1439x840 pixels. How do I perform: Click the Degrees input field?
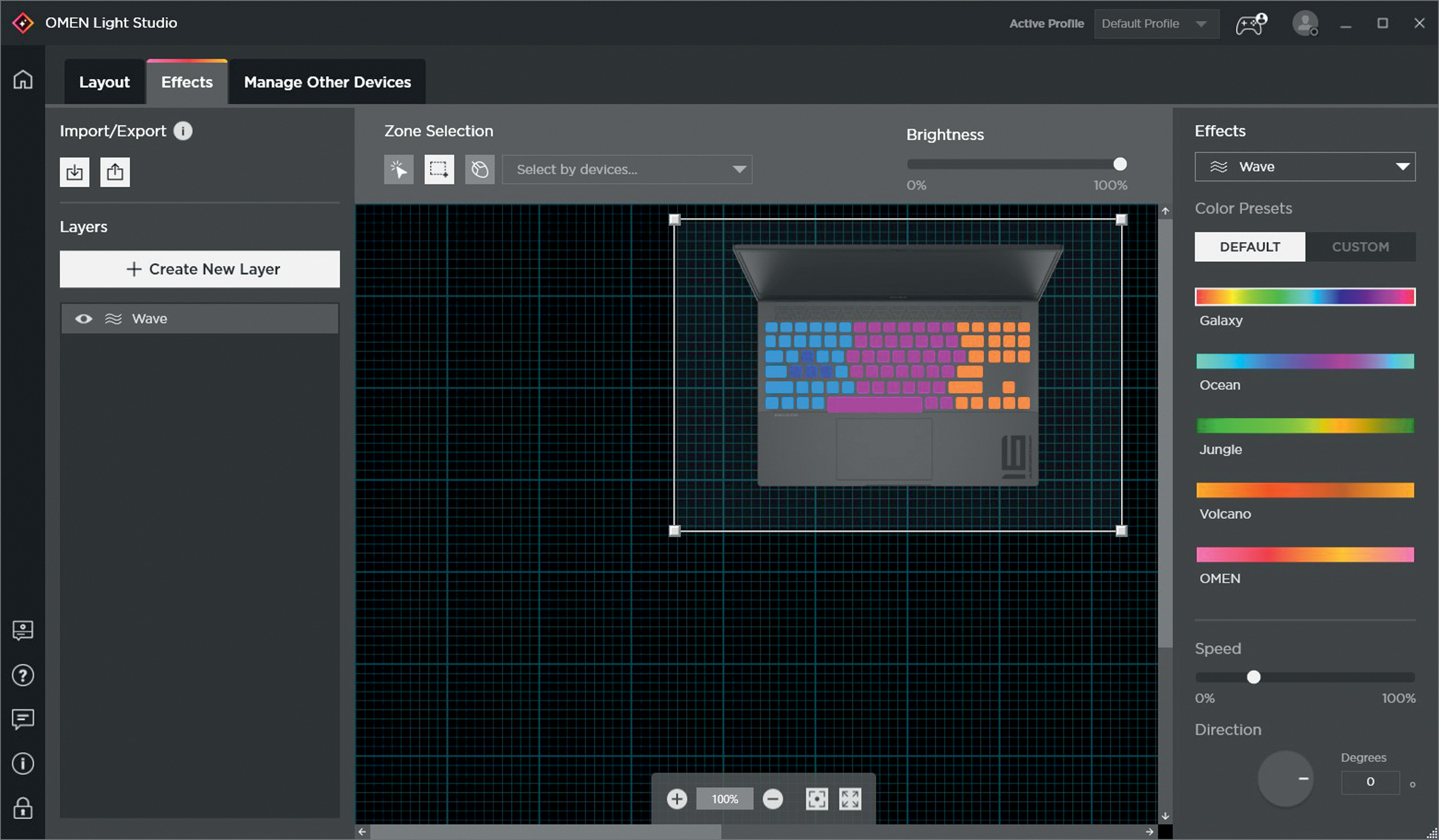[1370, 782]
